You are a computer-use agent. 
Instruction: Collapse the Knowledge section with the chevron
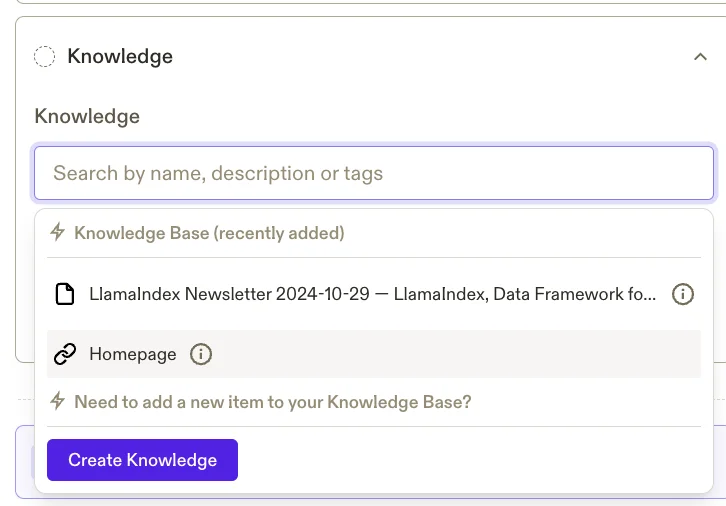click(x=700, y=57)
